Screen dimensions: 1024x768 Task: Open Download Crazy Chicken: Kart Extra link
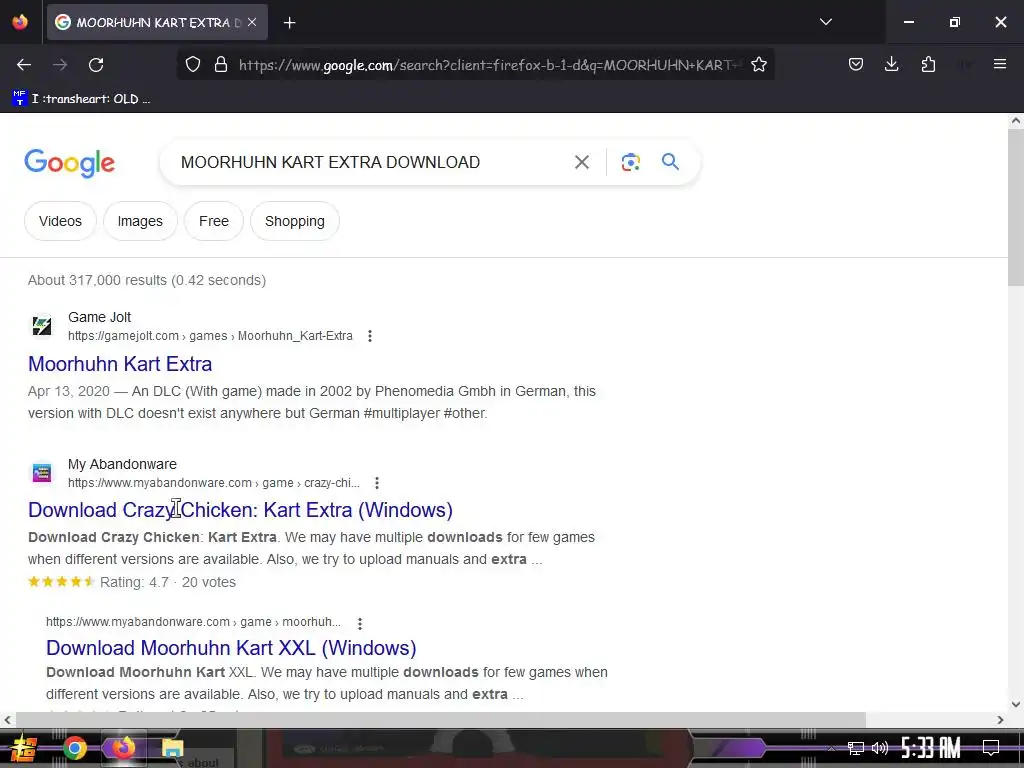(240, 510)
